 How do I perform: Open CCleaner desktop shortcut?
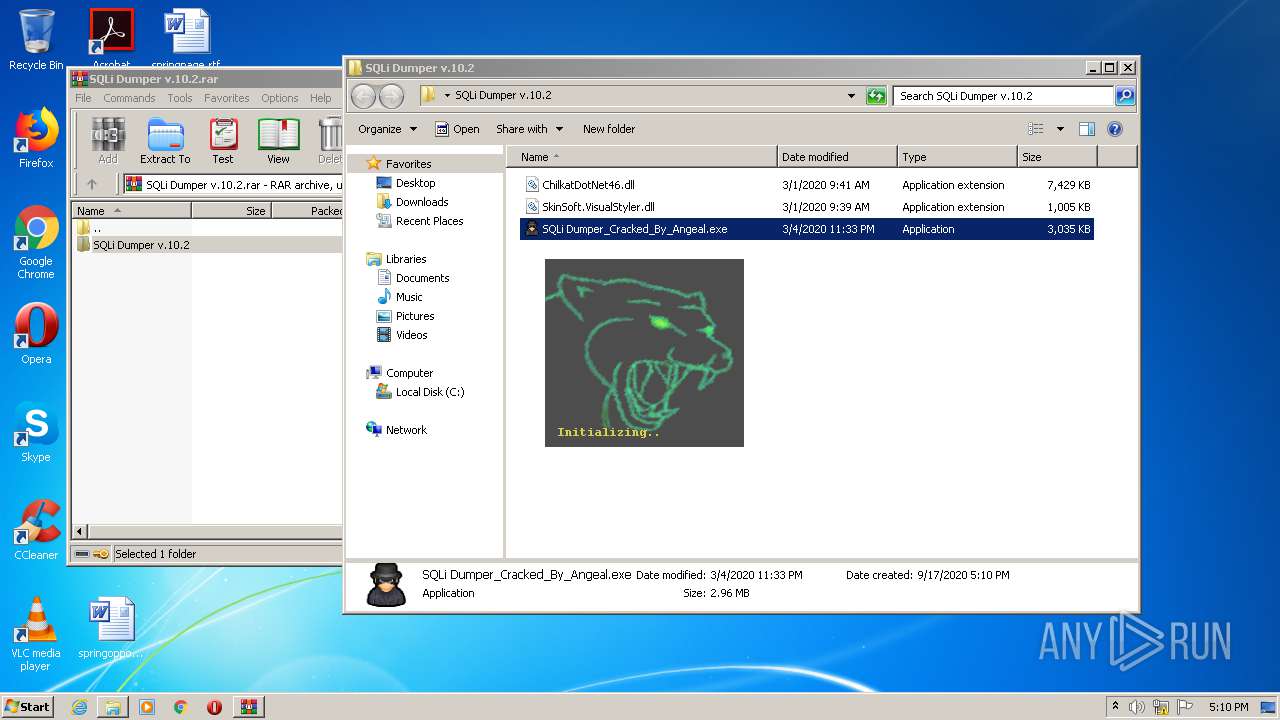(x=36, y=530)
